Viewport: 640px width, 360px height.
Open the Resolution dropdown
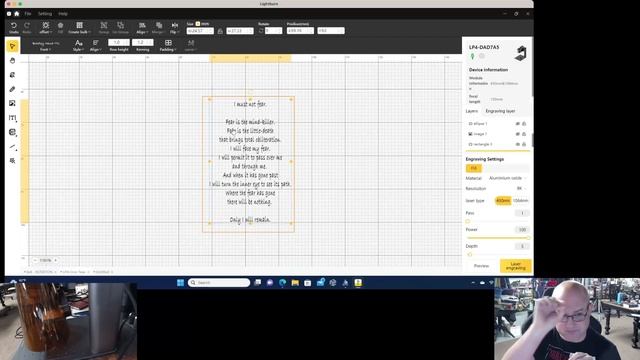click(x=521, y=189)
